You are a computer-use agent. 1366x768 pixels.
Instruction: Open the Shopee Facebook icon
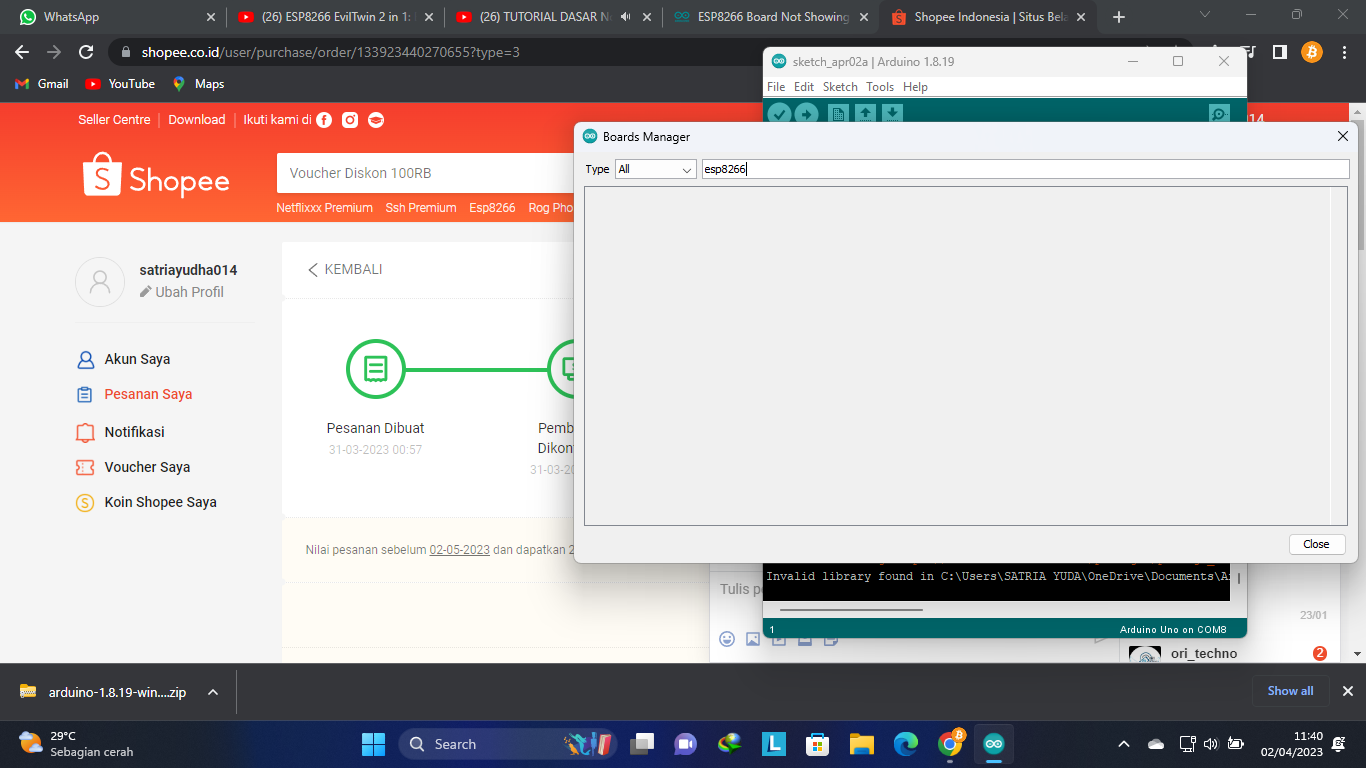click(x=324, y=120)
